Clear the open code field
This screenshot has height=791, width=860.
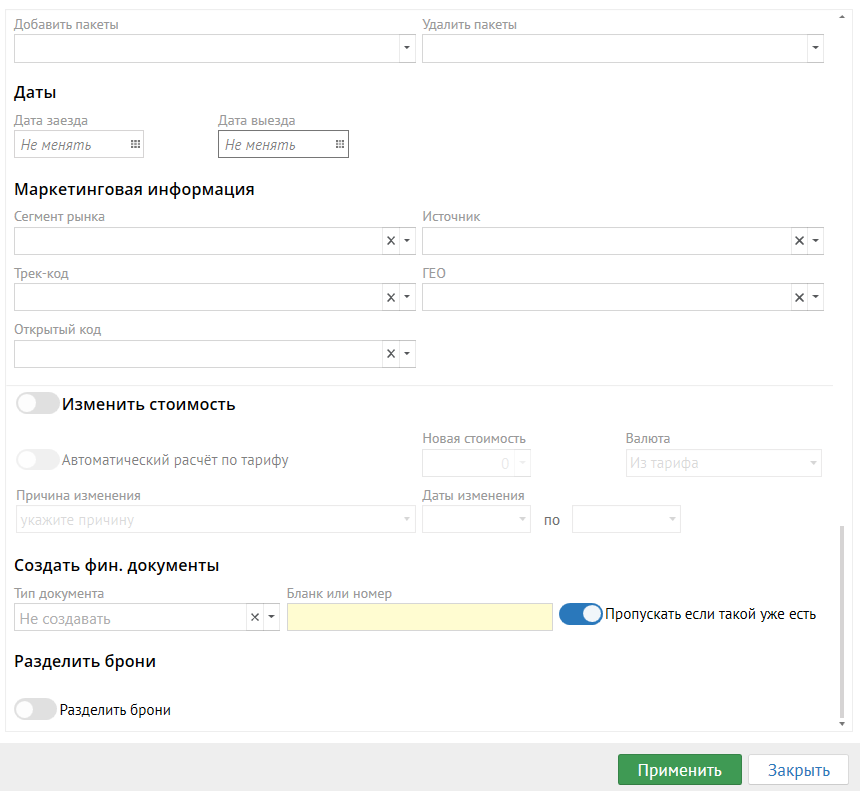[391, 354]
